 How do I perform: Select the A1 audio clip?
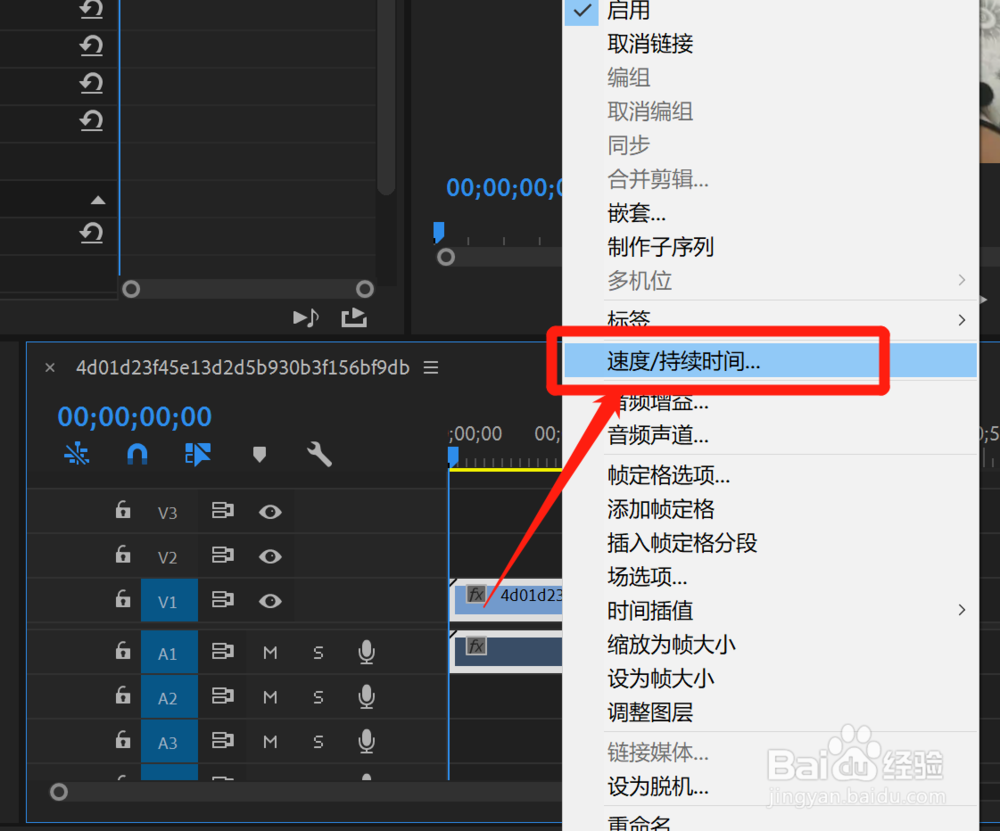click(508, 651)
